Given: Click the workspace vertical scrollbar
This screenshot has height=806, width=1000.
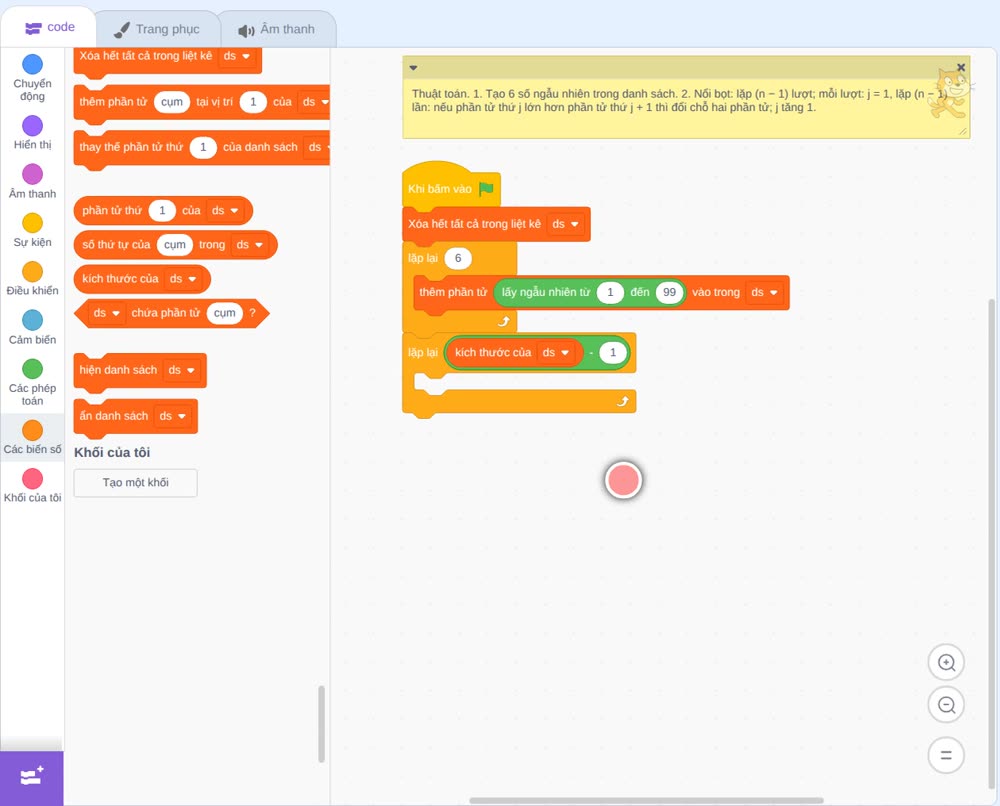Looking at the screenshot, I should 992,542.
